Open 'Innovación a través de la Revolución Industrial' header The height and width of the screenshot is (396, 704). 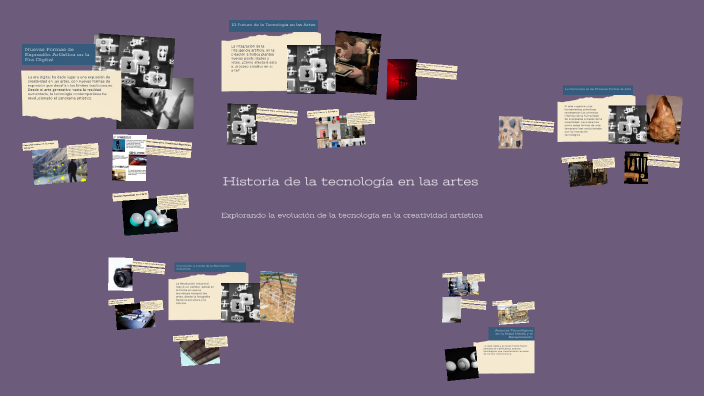(x=210, y=267)
